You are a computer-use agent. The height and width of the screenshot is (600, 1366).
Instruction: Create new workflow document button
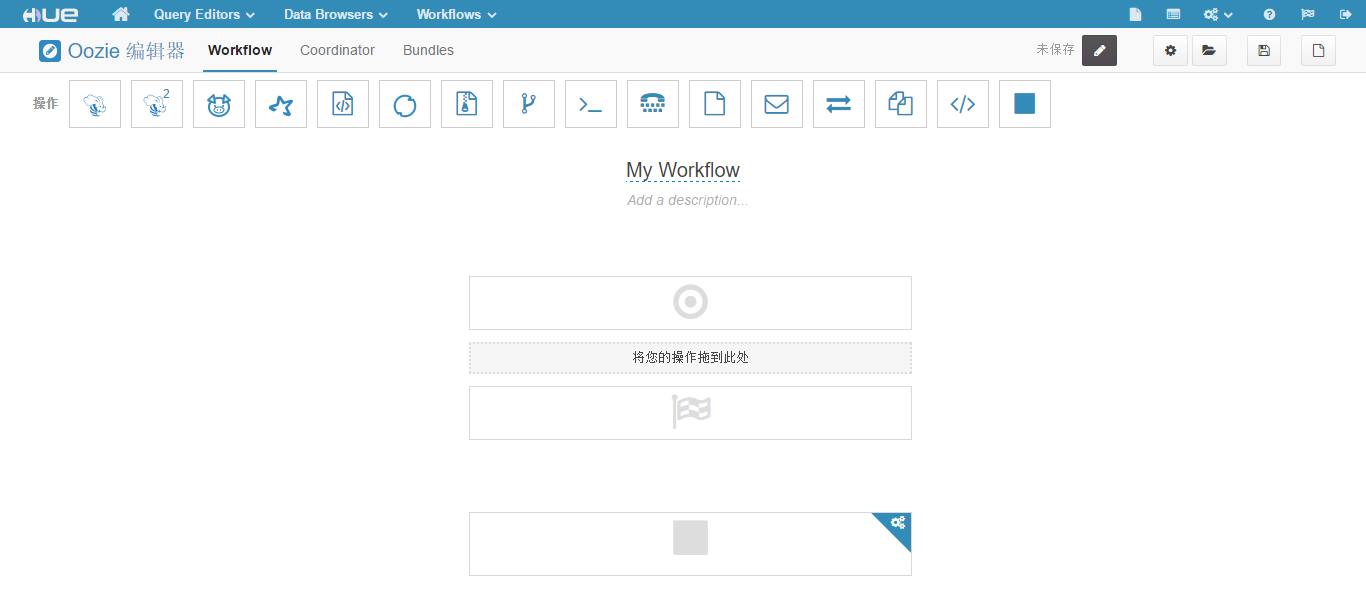tap(1318, 51)
